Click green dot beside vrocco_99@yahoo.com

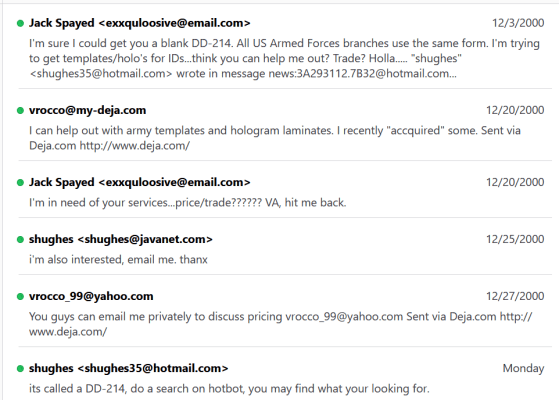tap(20, 297)
